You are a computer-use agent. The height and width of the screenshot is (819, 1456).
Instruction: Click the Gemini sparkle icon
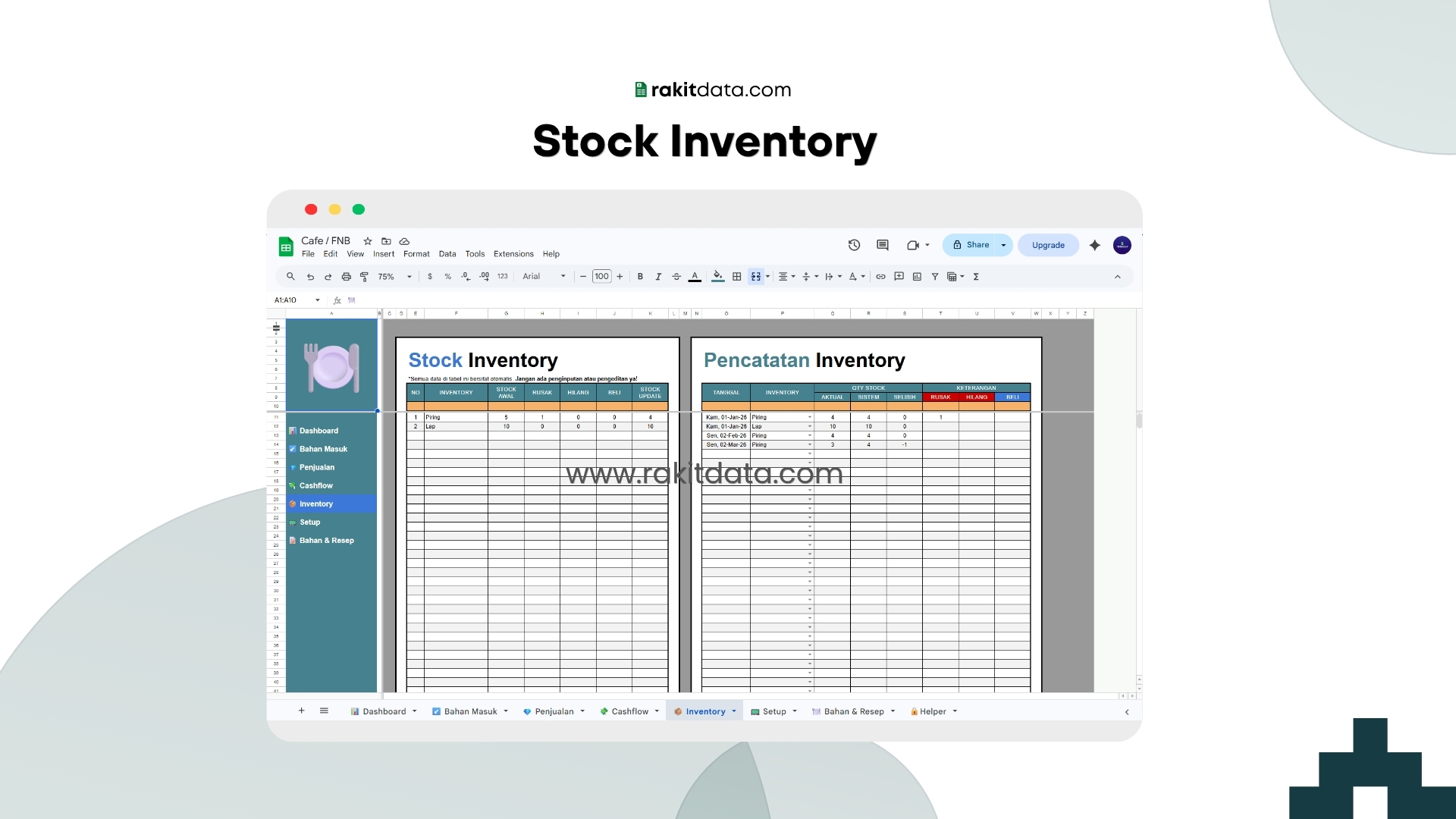coord(1094,245)
